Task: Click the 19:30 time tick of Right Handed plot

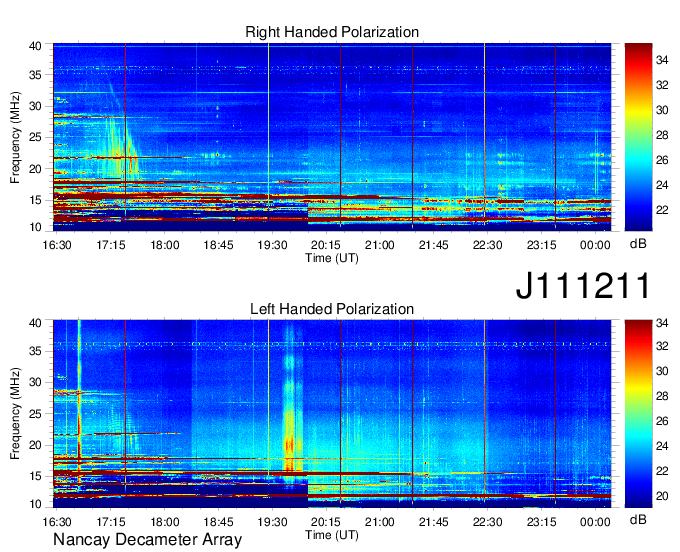Action: (272, 245)
